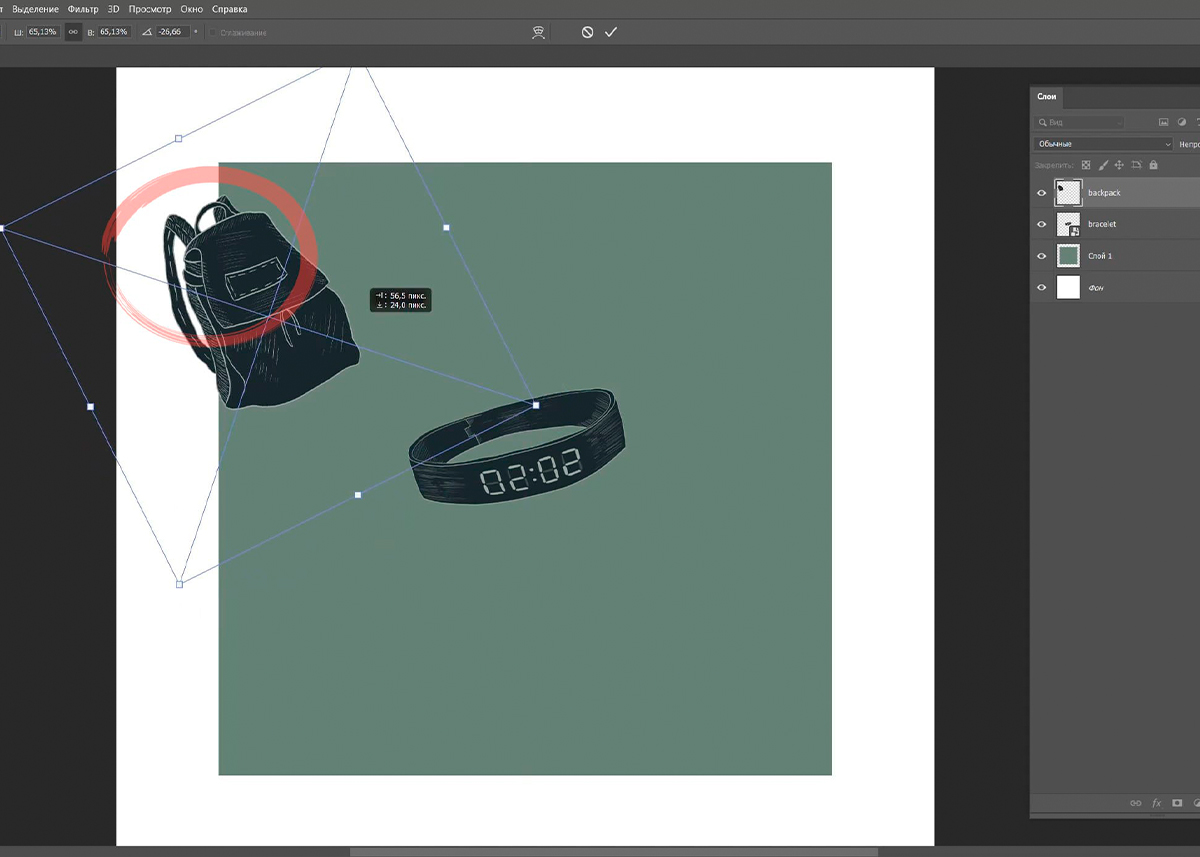Open the 3D menu
Viewport: 1200px width, 857px height.
click(113, 9)
